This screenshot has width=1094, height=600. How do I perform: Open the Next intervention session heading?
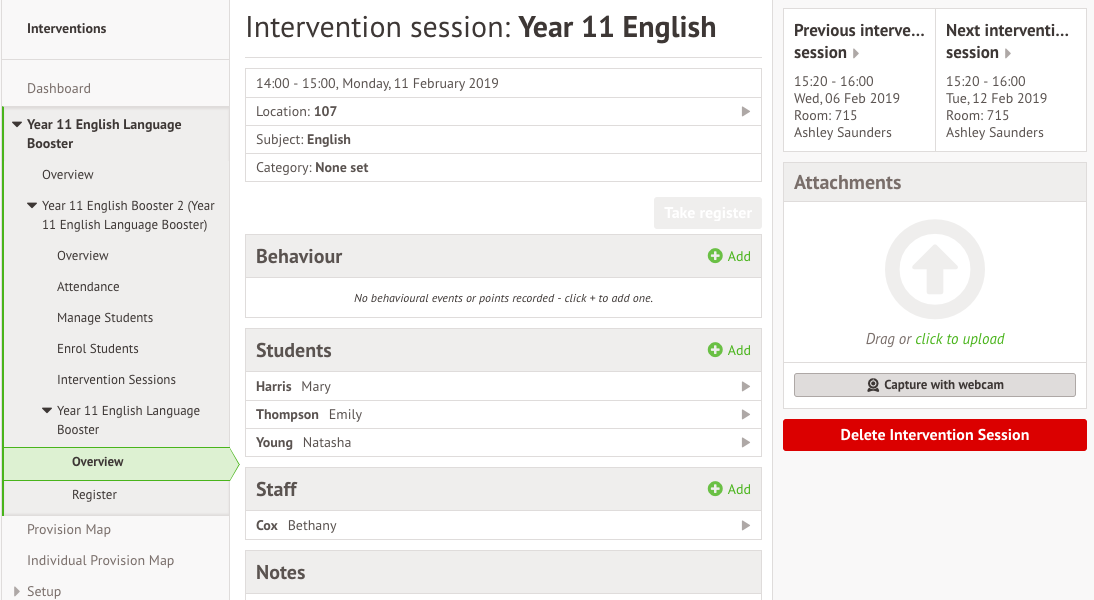click(1007, 41)
